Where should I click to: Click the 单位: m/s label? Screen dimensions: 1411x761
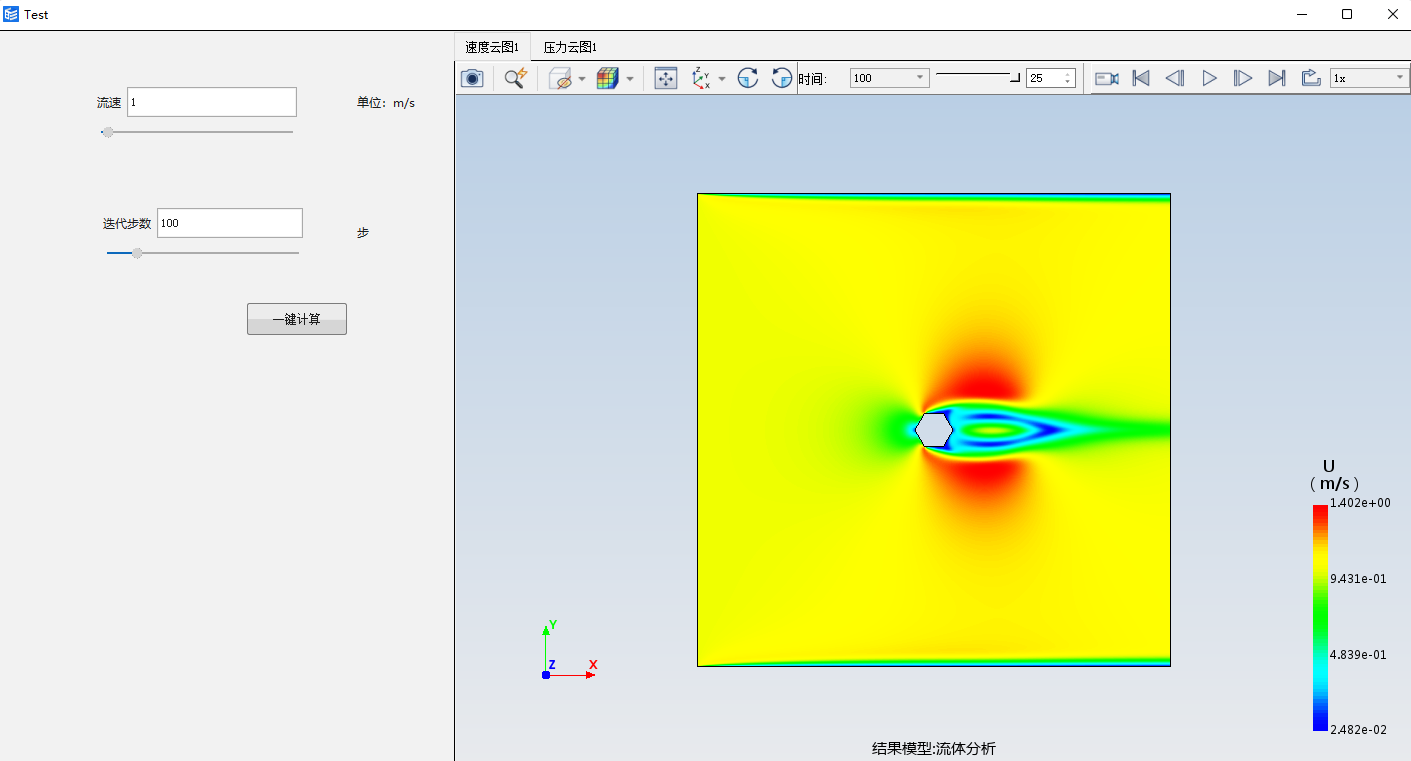coord(386,102)
